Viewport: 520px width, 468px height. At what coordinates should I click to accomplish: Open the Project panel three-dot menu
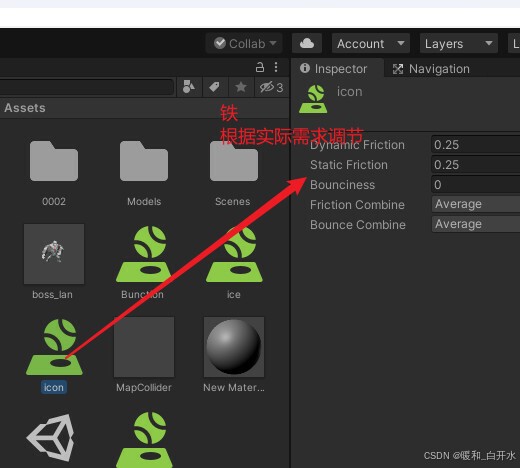click(x=276, y=67)
